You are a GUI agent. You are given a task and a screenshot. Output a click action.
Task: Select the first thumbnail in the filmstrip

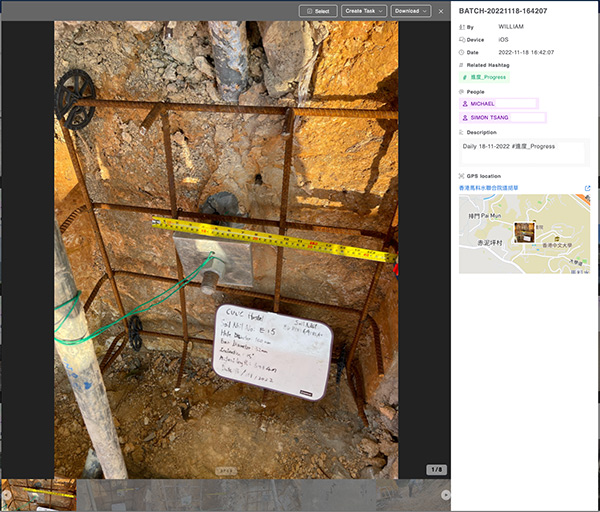pos(38,494)
